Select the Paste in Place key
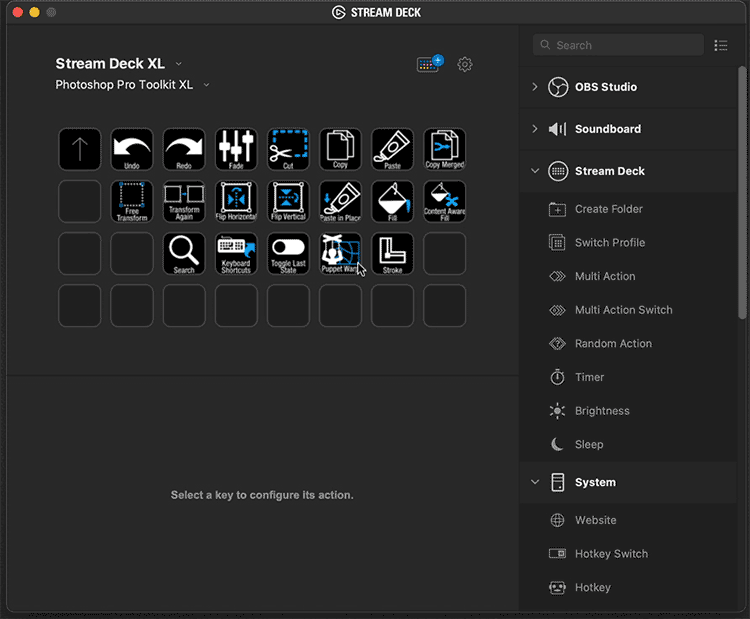The height and width of the screenshot is (619, 750). (x=340, y=201)
